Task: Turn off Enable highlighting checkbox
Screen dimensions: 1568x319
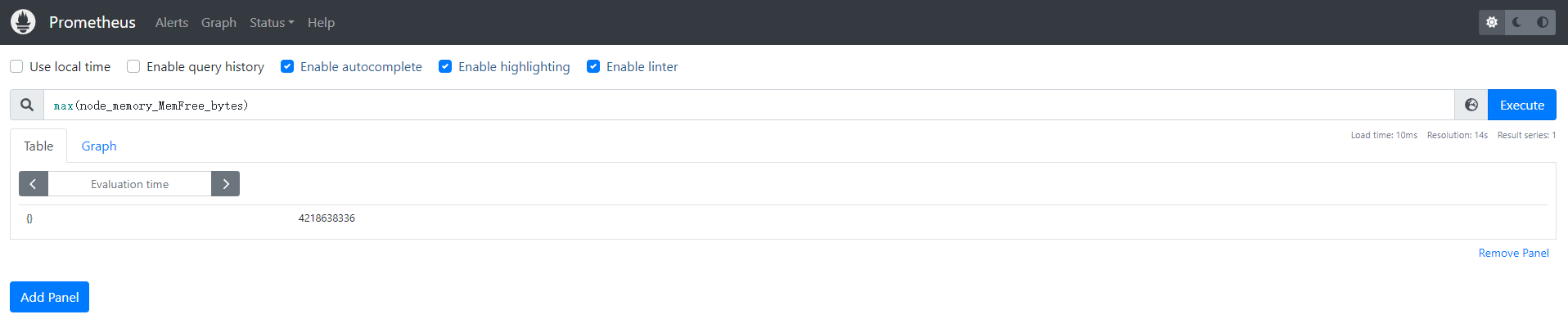Action: tap(445, 66)
